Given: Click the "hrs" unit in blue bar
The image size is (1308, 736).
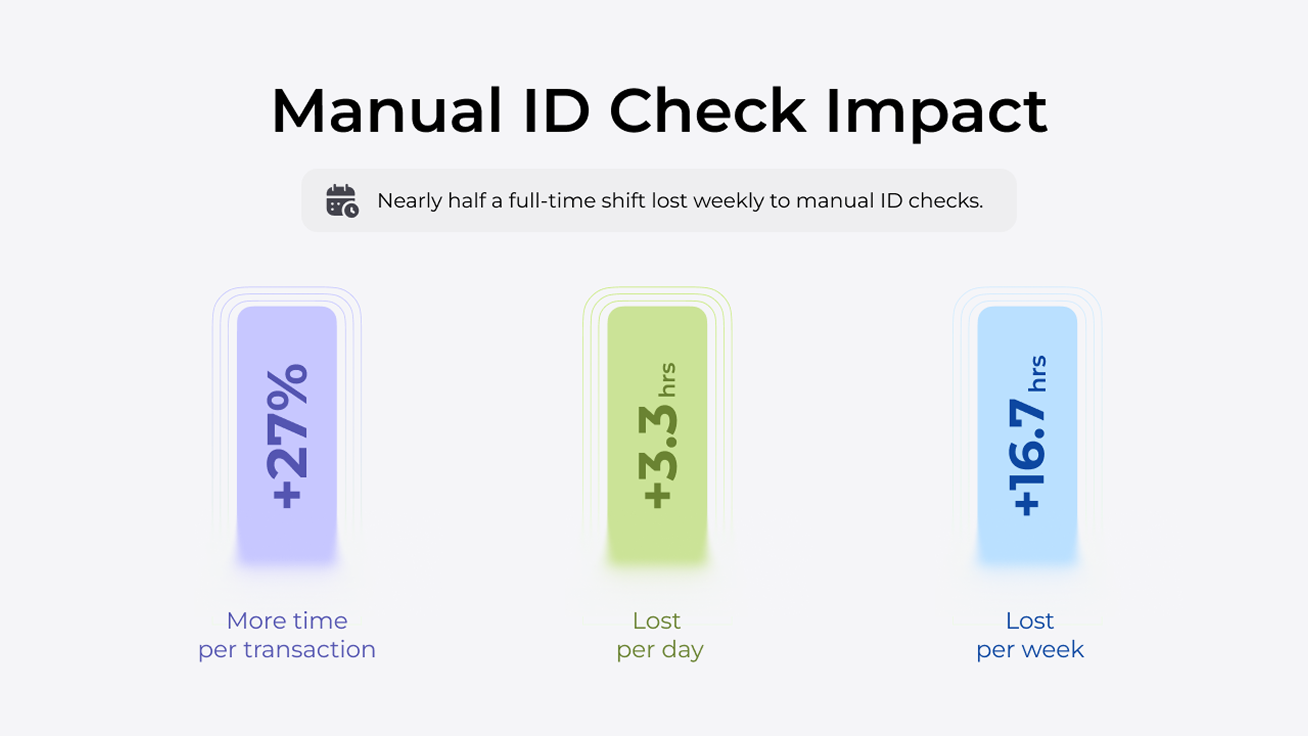Looking at the screenshot, I should [1038, 373].
